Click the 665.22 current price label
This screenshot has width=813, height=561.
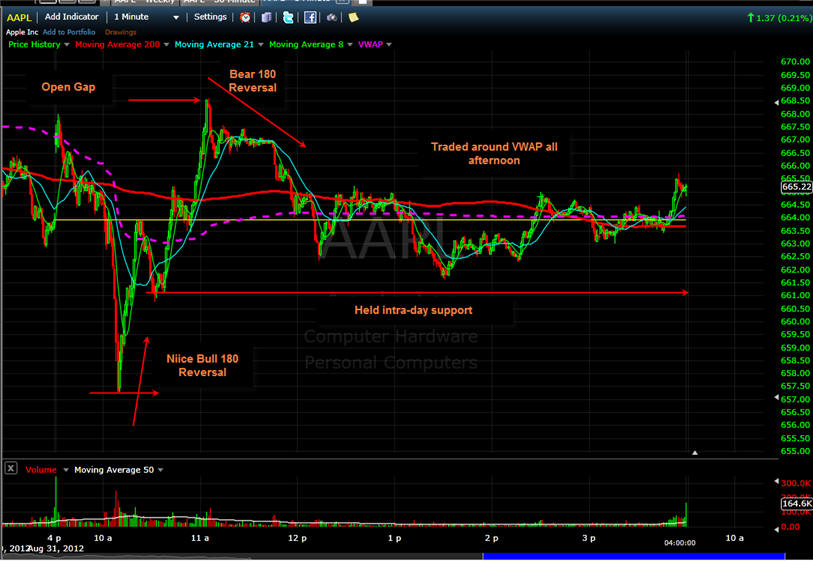(796, 187)
